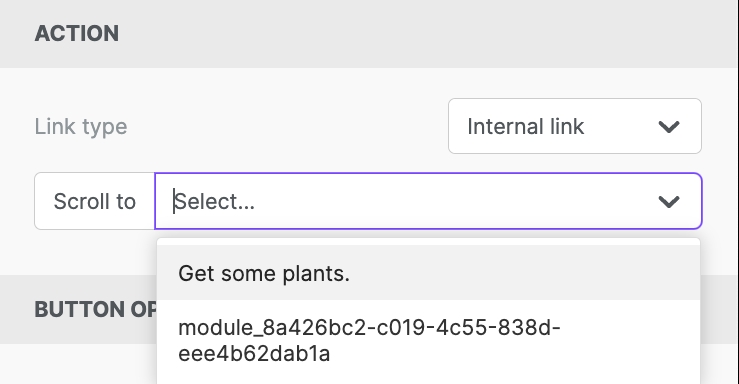The height and width of the screenshot is (384, 739).
Task: Select the "Get some plants." option
Action: pyautogui.click(x=428, y=273)
